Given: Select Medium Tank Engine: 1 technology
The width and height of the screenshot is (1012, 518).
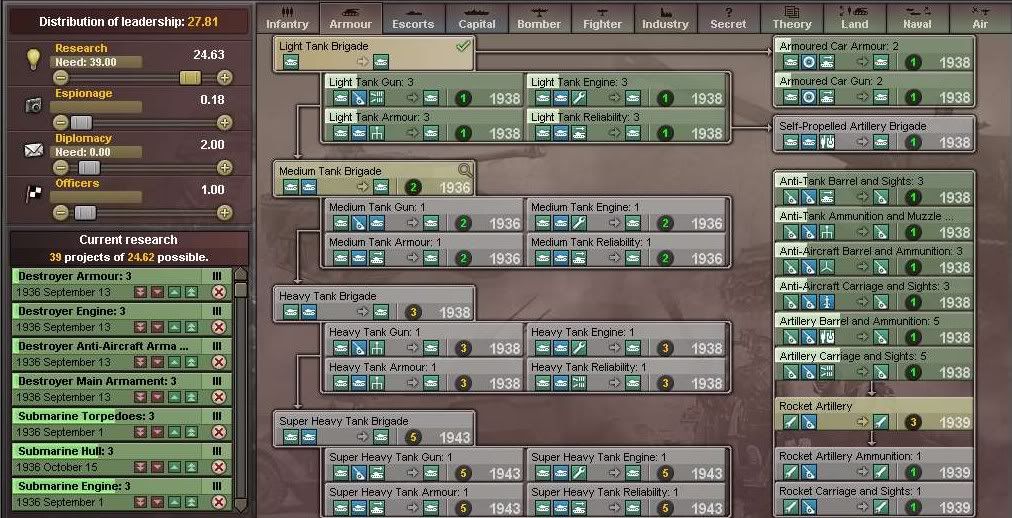Looking at the screenshot, I should [625, 215].
